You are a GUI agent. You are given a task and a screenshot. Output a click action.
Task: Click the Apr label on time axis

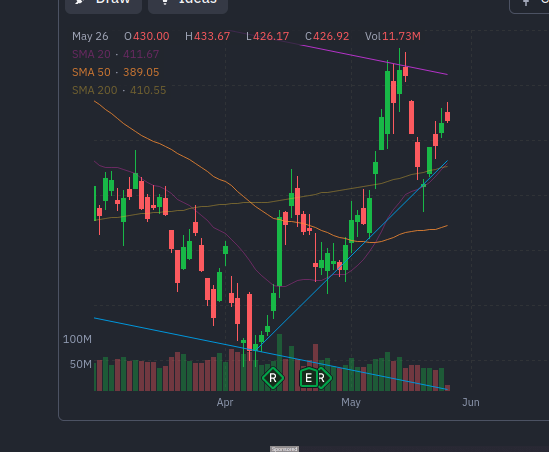click(225, 402)
